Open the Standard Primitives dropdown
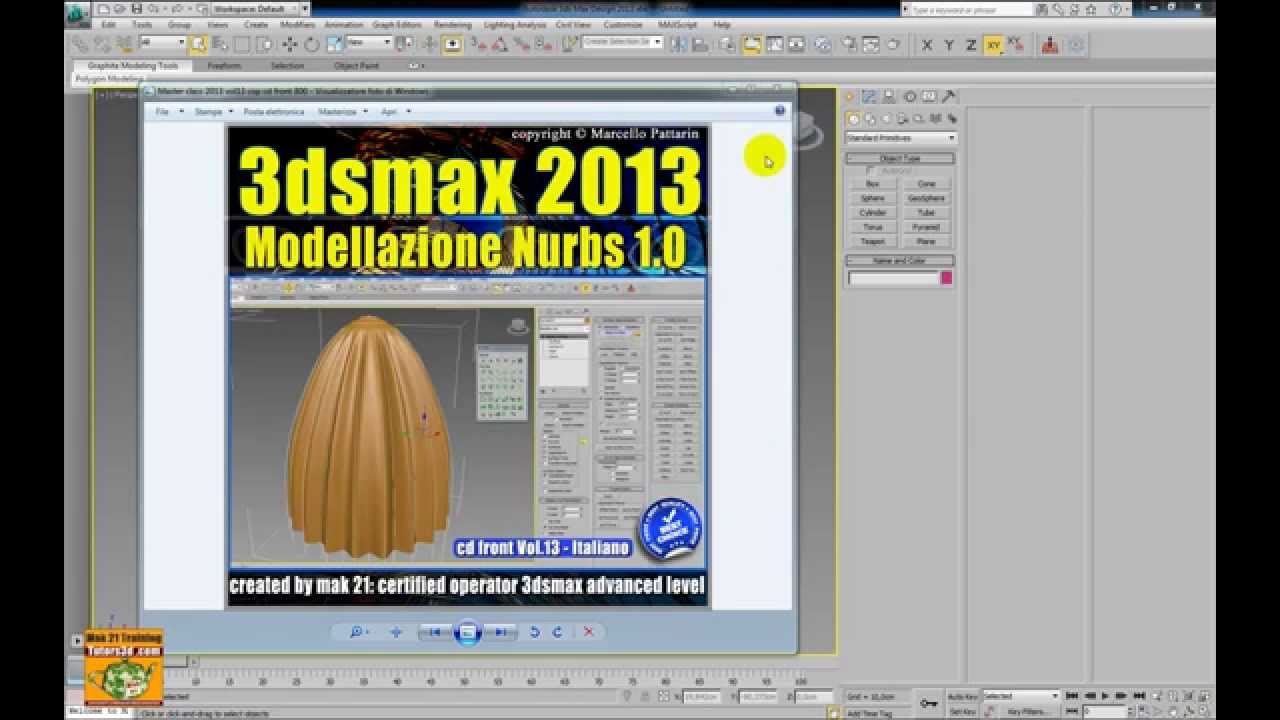Viewport: 1280px width, 720px height. [x=901, y=138]
